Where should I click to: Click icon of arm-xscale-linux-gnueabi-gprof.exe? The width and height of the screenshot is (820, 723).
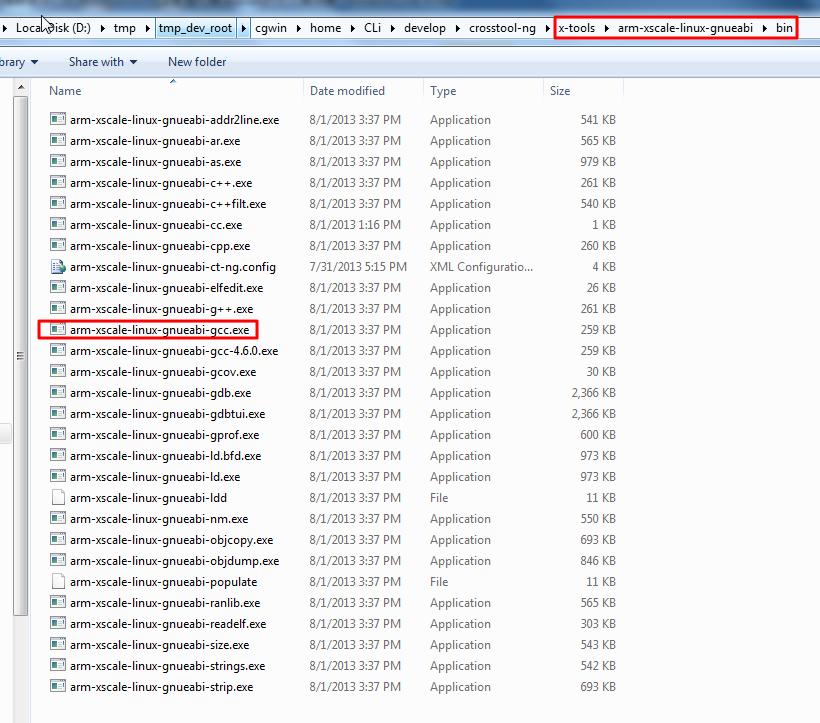[x=58, y=434]
